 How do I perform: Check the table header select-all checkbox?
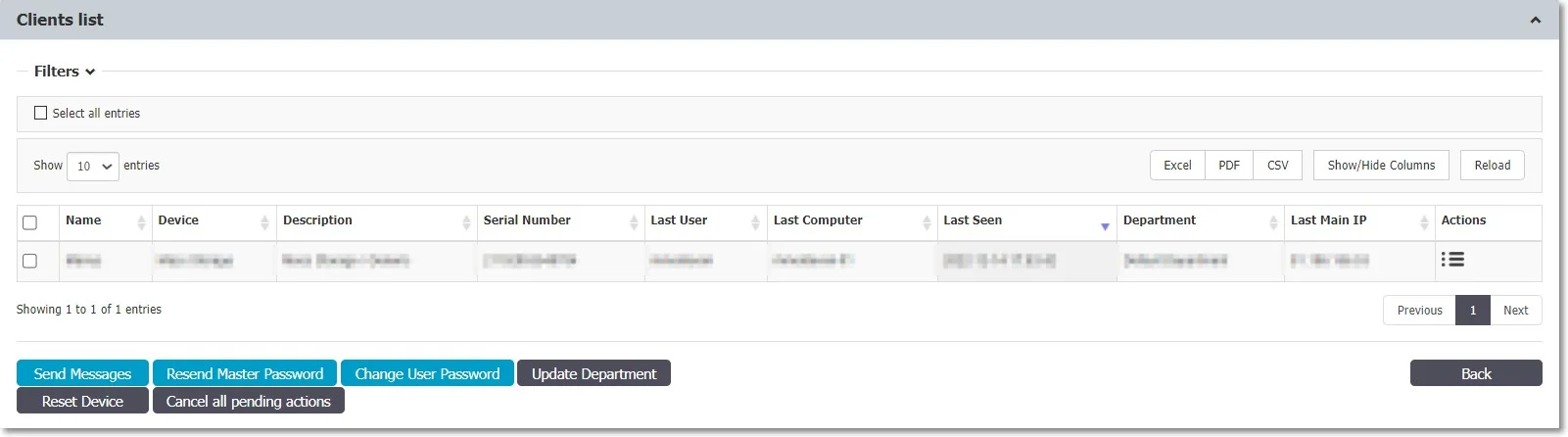click(x=29, y=222)
